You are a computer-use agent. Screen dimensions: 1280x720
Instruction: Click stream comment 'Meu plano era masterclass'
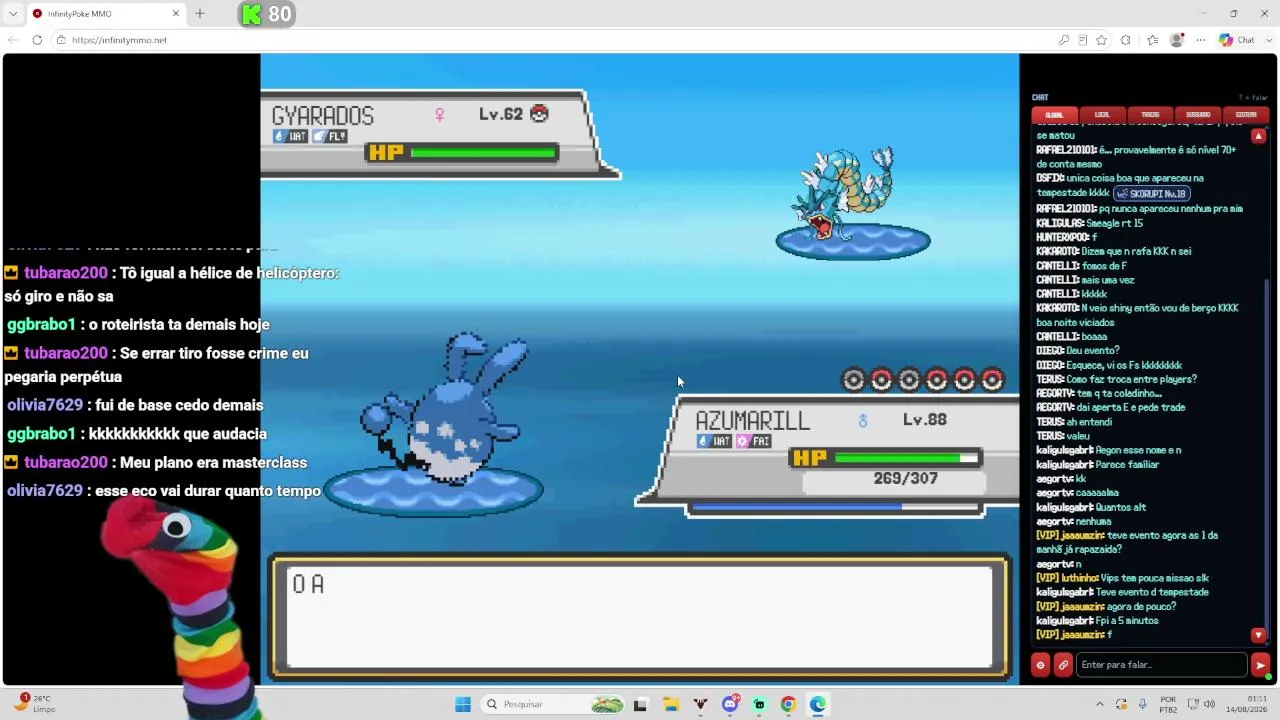(213, 462)
